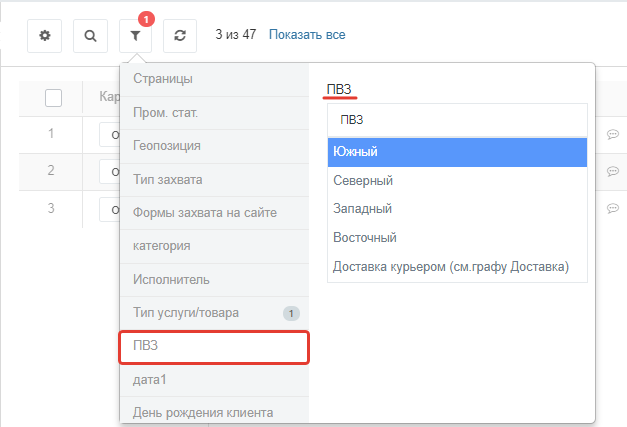Open comment icon in row 3
The width and height of the screenshot is (627, 427).
pos(613,208)
